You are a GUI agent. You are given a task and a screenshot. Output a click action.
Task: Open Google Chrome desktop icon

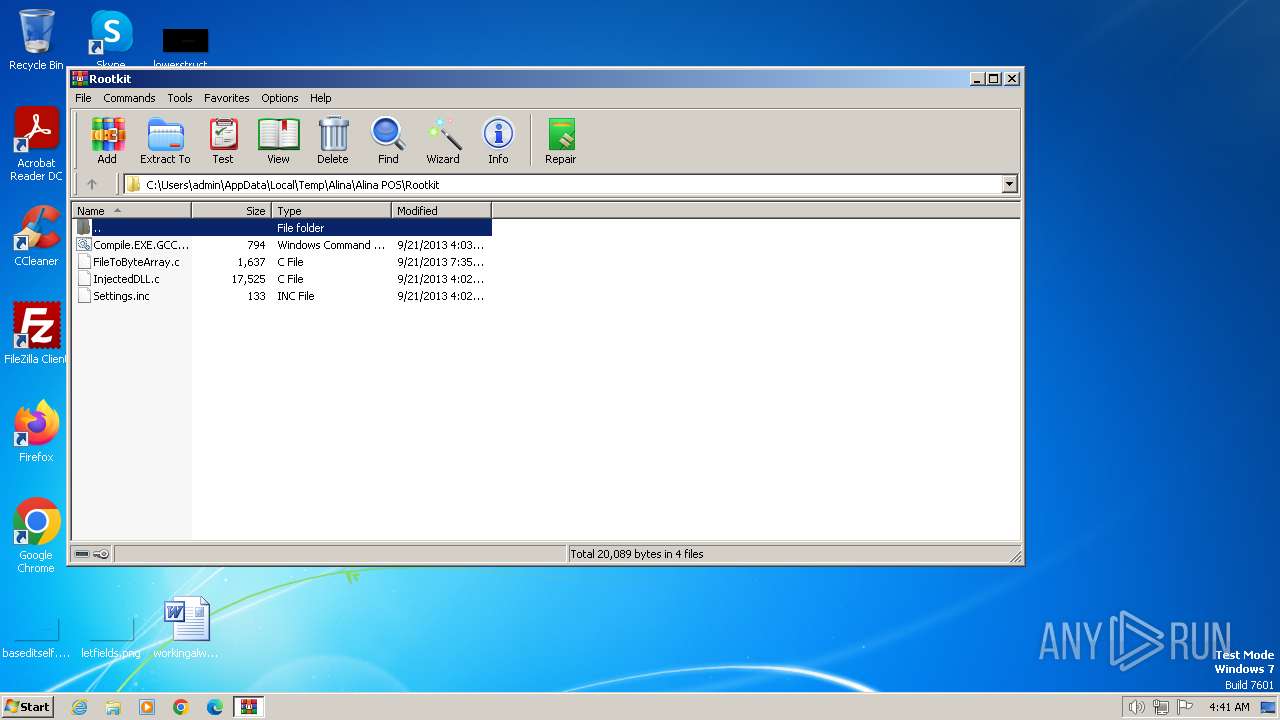tap(36, 536)
